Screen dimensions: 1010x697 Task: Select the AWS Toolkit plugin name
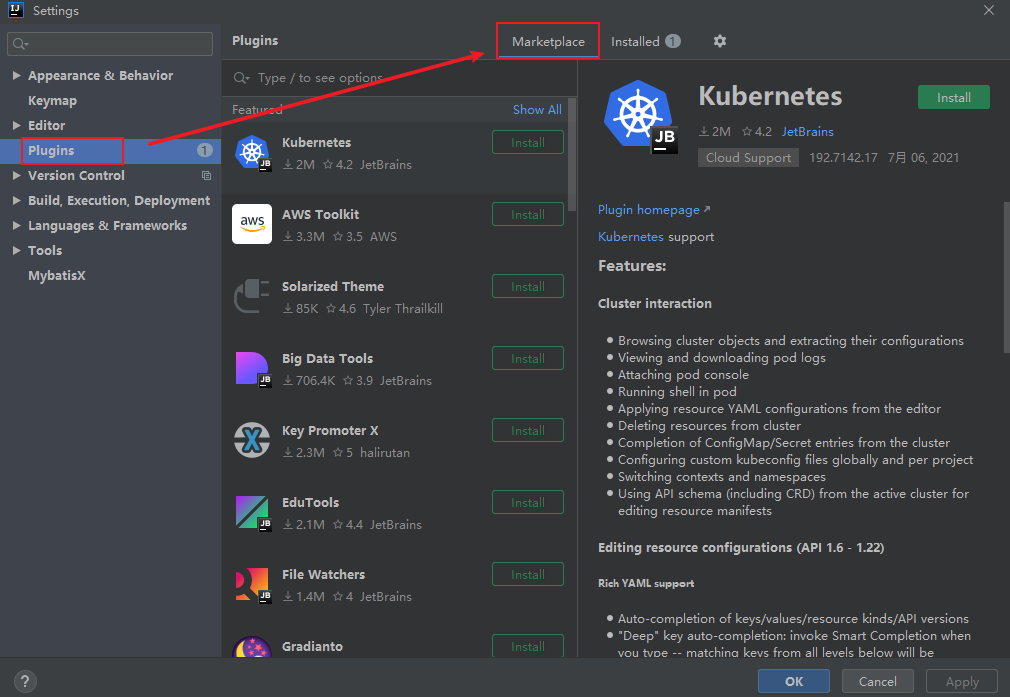(320, 215)
